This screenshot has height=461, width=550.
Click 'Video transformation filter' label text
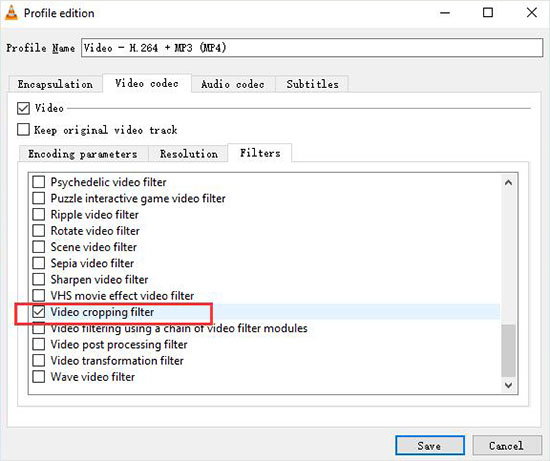pos(117,361)
